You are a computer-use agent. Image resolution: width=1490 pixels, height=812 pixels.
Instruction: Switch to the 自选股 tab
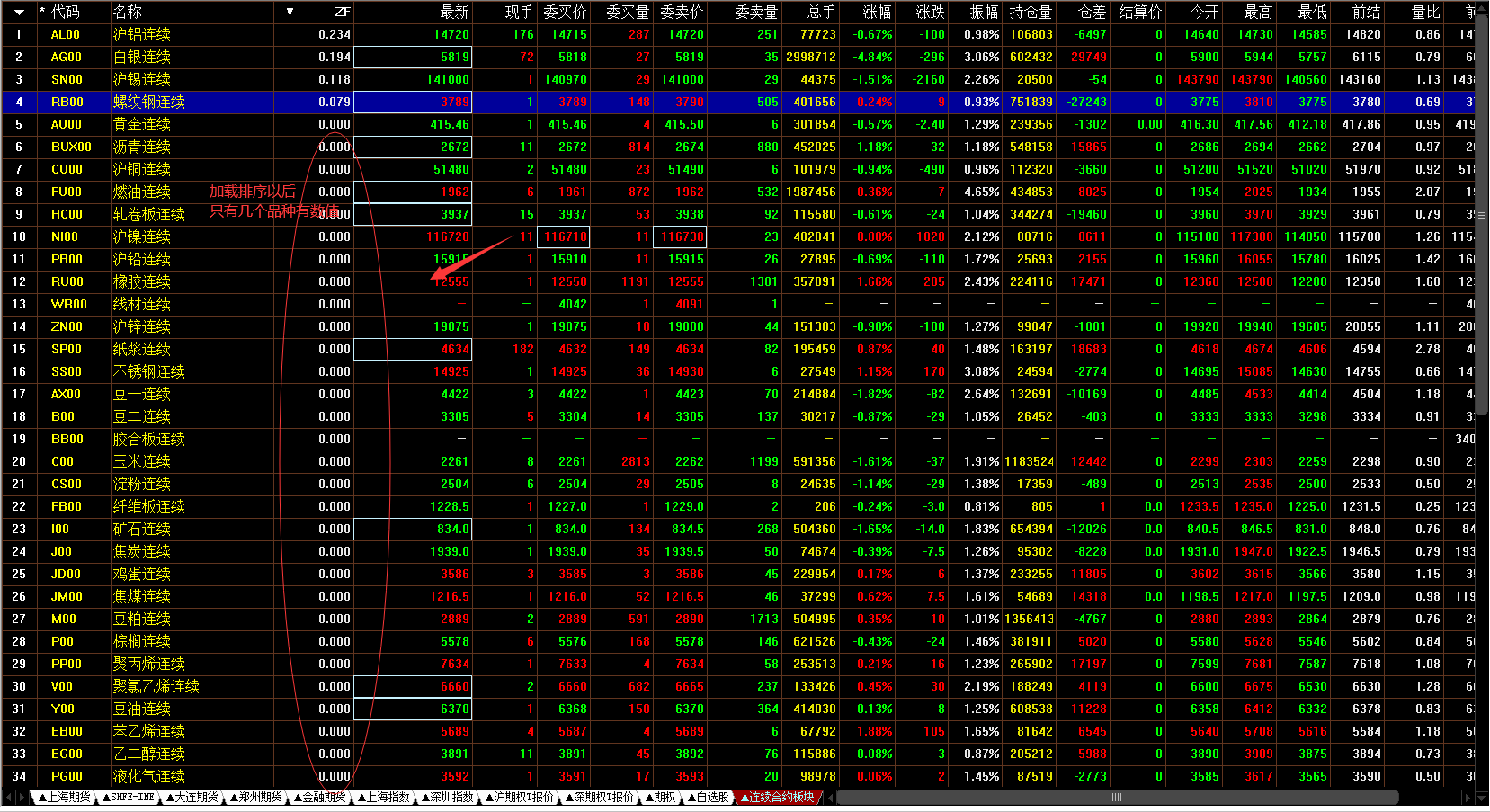pyautogui.click(x=708, y=797)
